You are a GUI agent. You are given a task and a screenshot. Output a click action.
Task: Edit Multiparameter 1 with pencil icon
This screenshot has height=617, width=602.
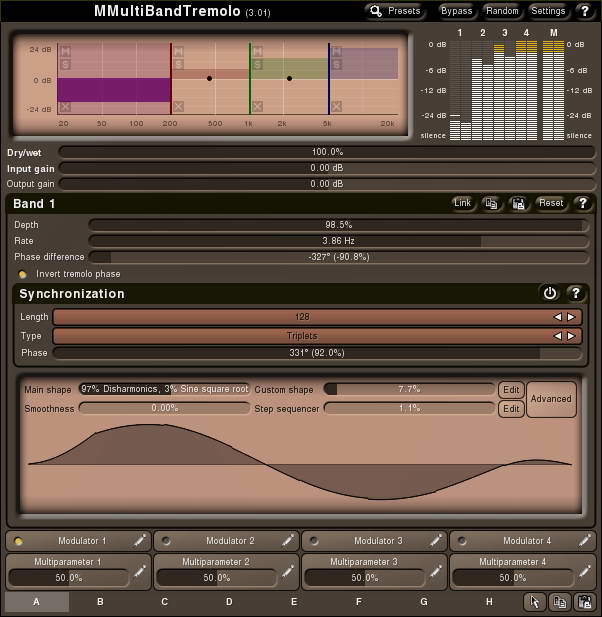(x=140, y=571)
